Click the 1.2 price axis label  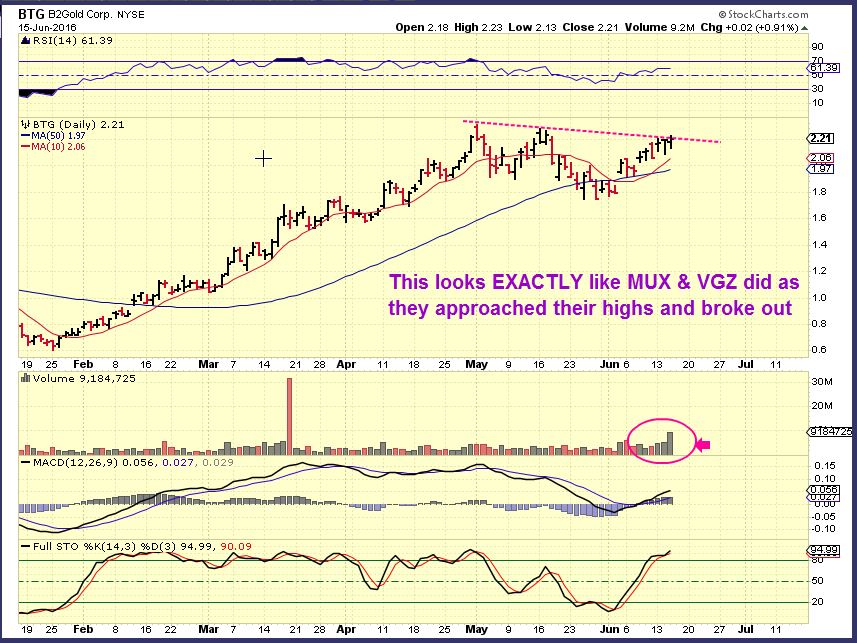(x=819, y=271)
